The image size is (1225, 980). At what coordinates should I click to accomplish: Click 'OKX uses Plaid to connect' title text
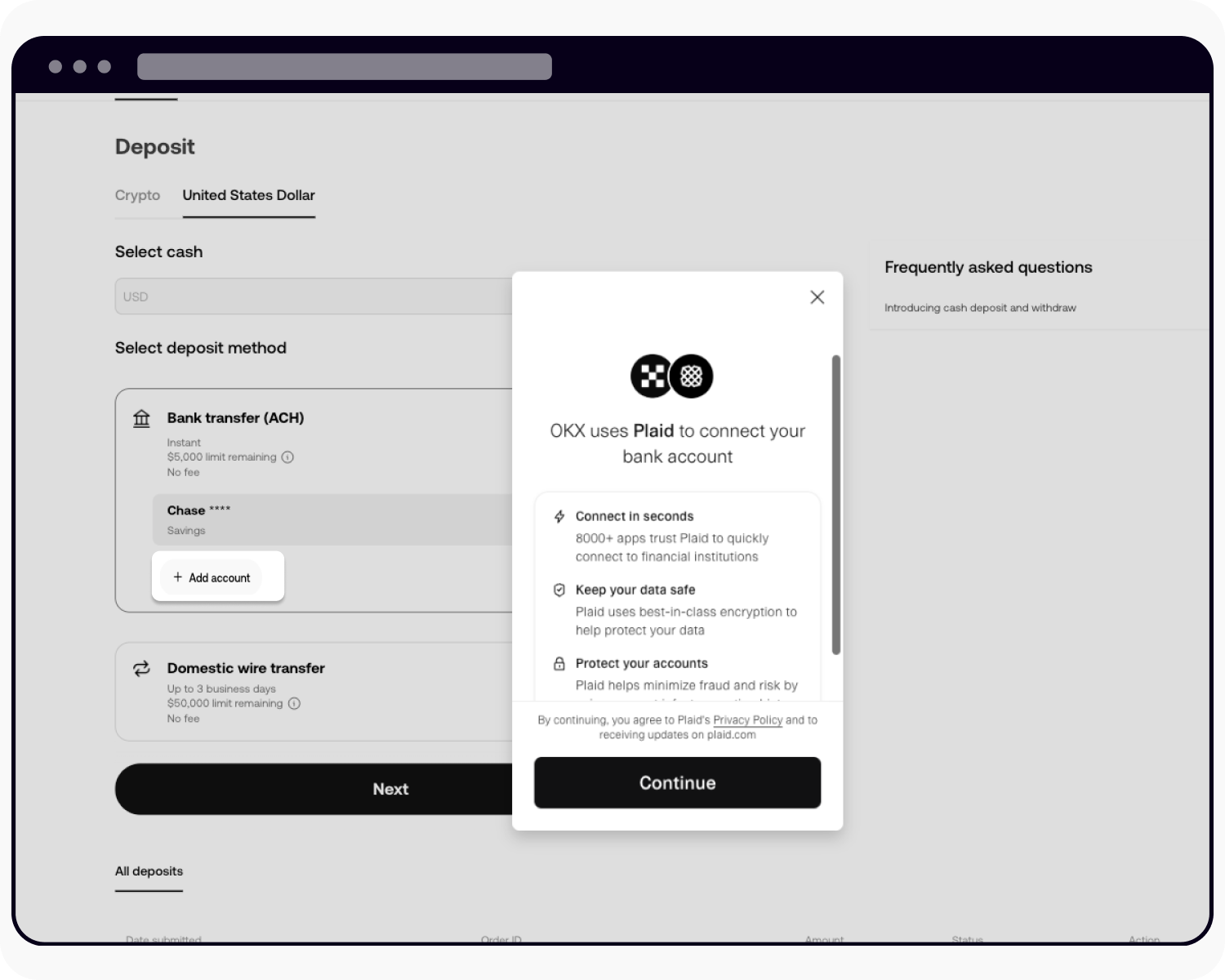[x=677, y=443]
